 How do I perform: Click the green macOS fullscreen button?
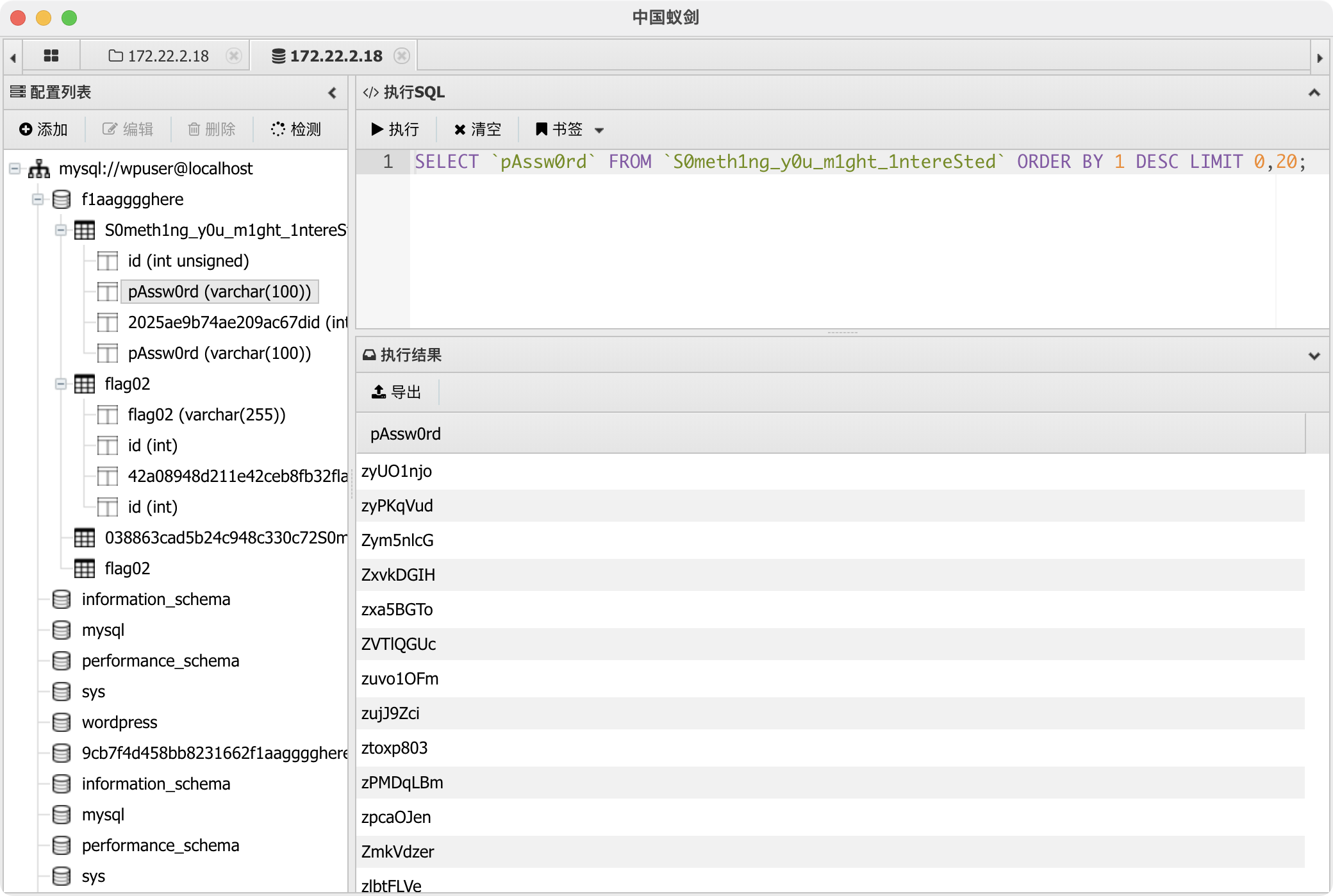coord(69,18)
